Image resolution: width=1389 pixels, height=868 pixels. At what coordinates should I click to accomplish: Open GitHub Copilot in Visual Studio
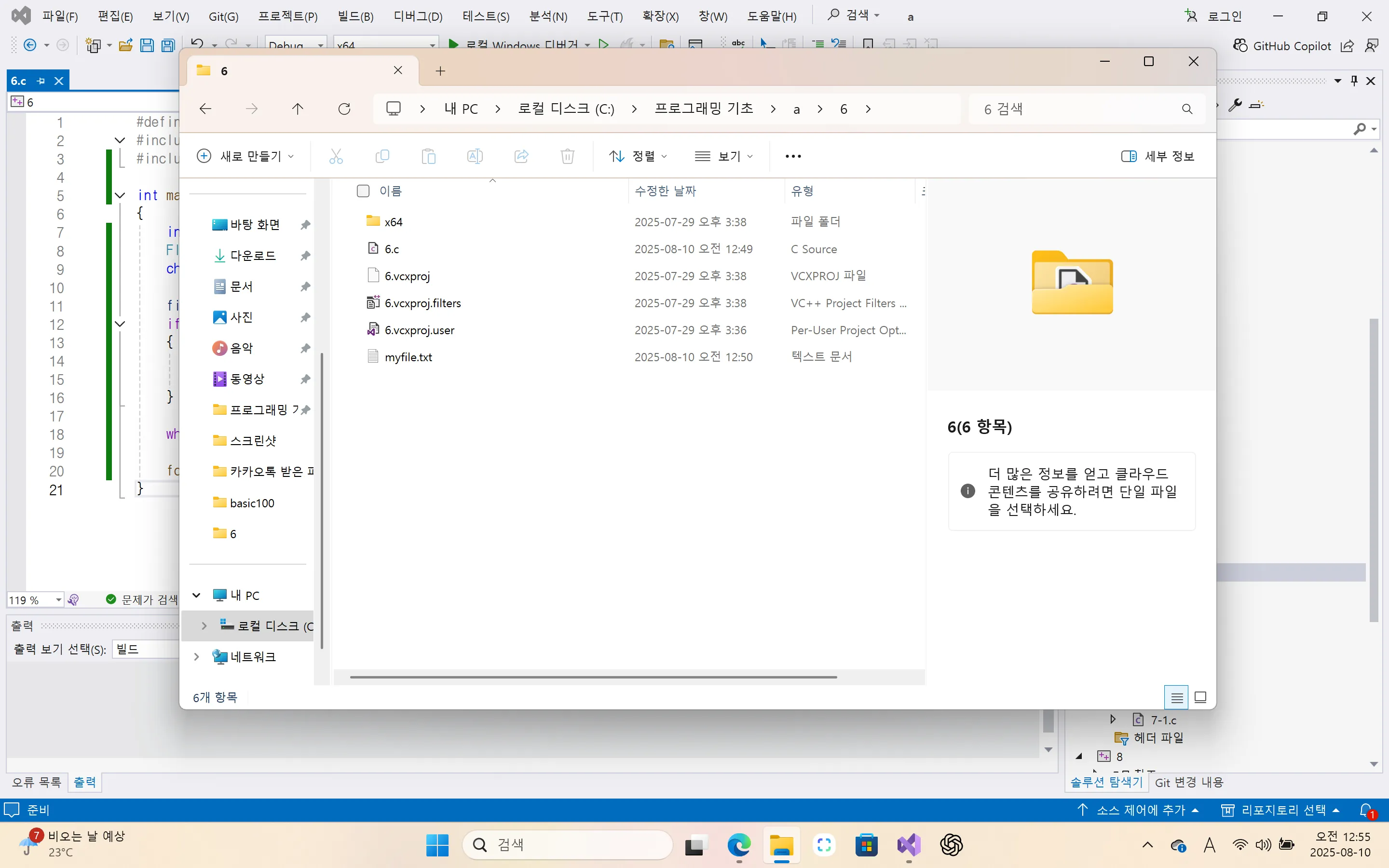click(1281, 46)
